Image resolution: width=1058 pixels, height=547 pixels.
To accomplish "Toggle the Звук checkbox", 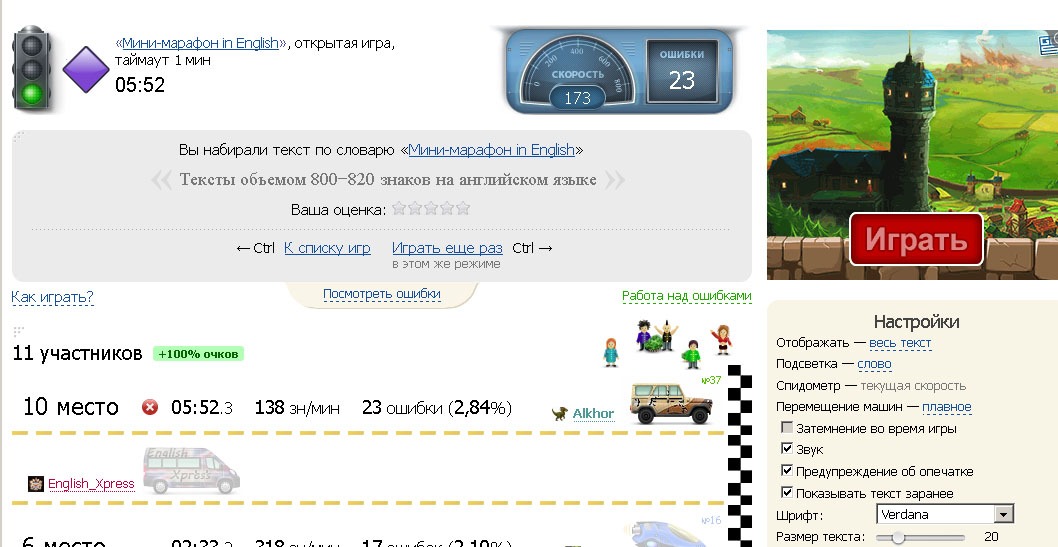I will (x=787, y=450).
